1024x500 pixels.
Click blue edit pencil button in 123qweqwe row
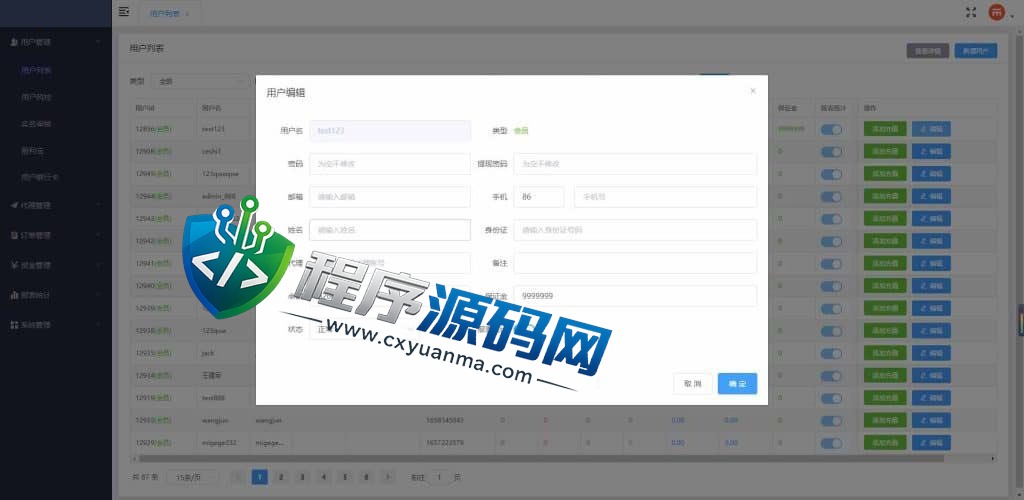(931, 174)
